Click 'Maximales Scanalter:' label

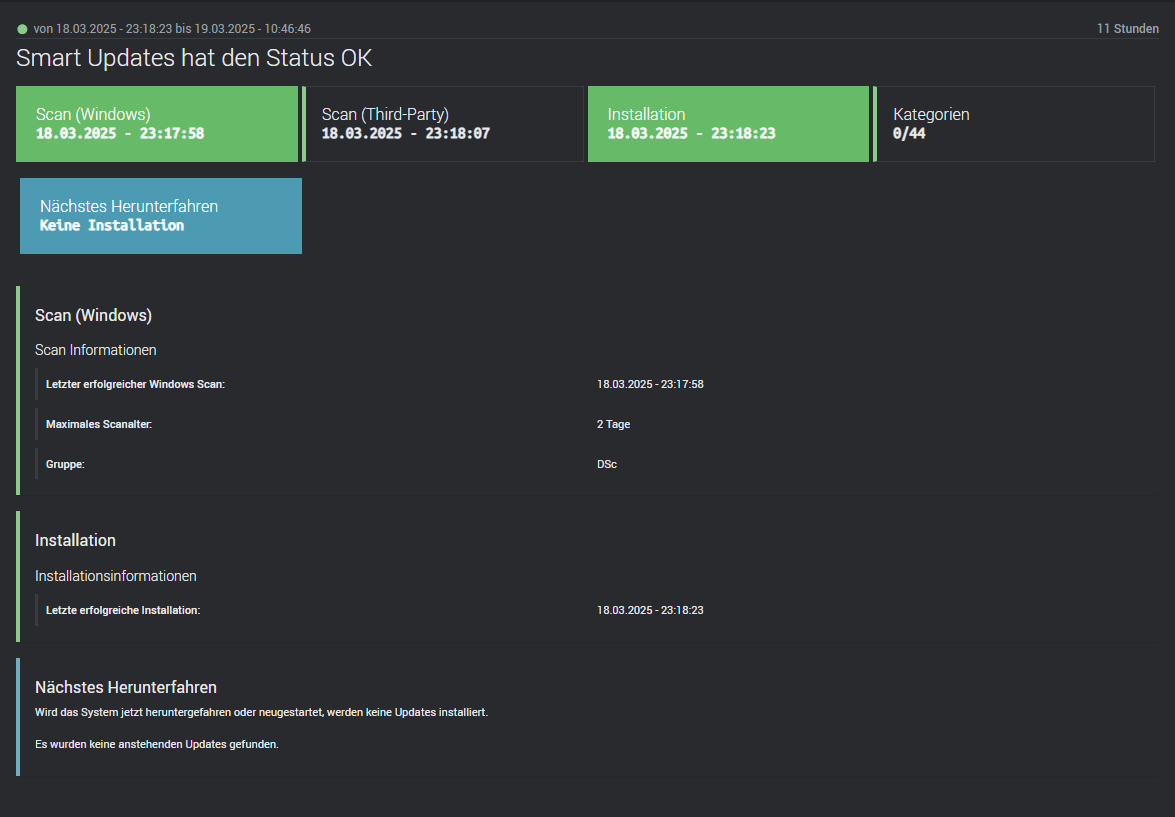[99, 424]
